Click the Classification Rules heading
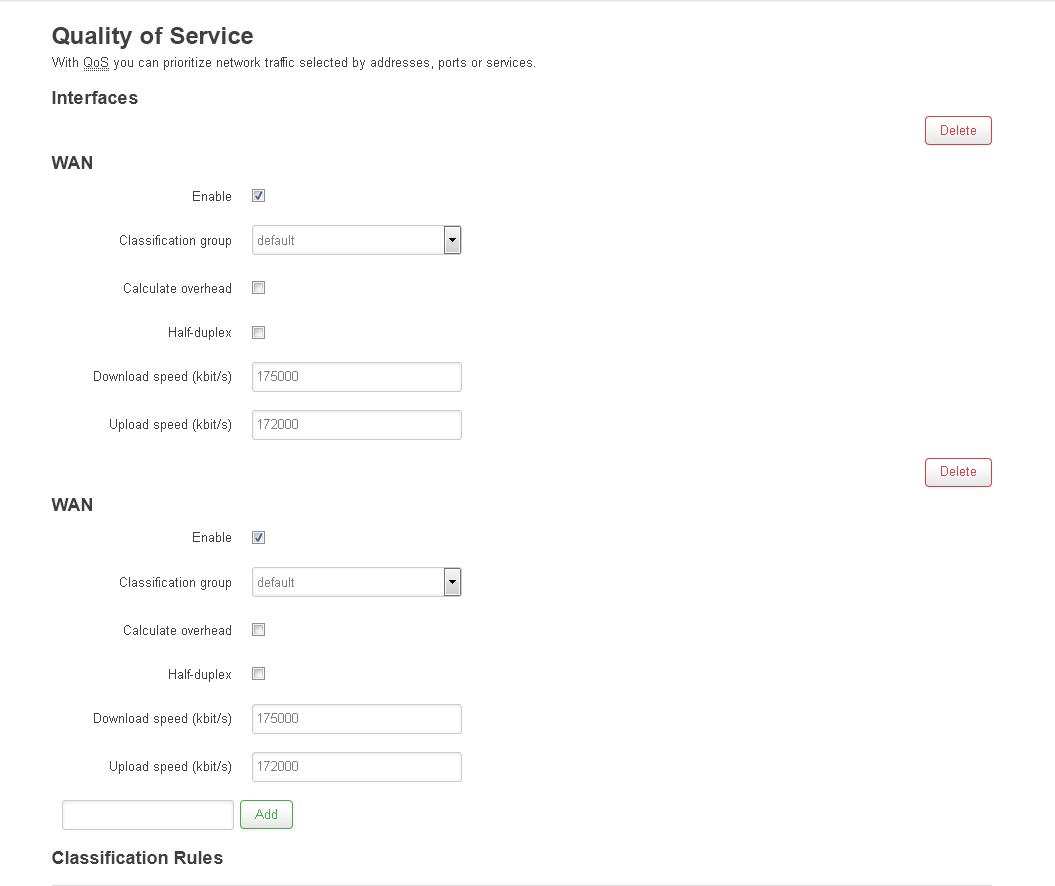Screen dimensions: 1055x886 [137, 858]
